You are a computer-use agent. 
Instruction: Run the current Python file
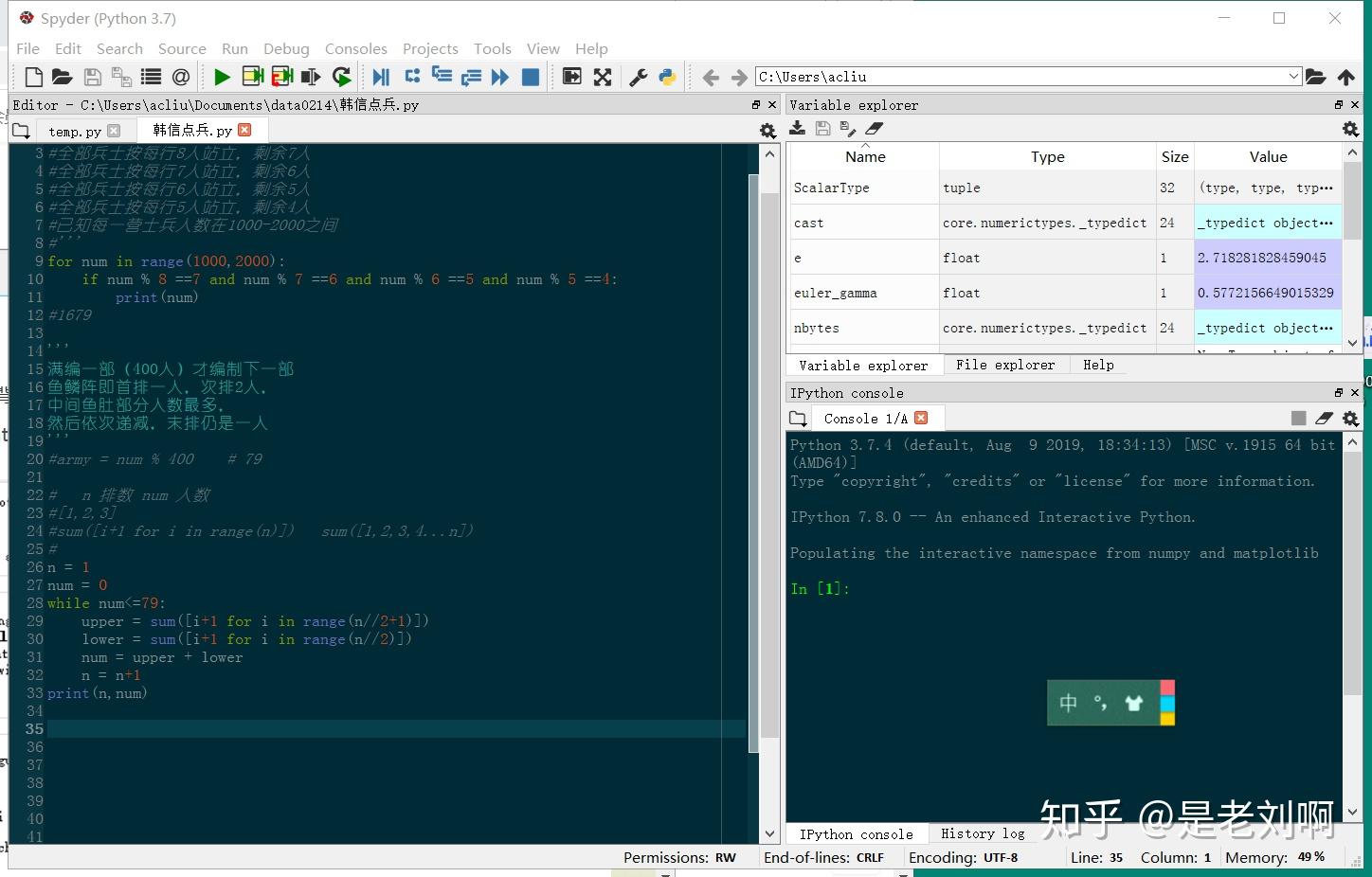[x=222, y=77]
